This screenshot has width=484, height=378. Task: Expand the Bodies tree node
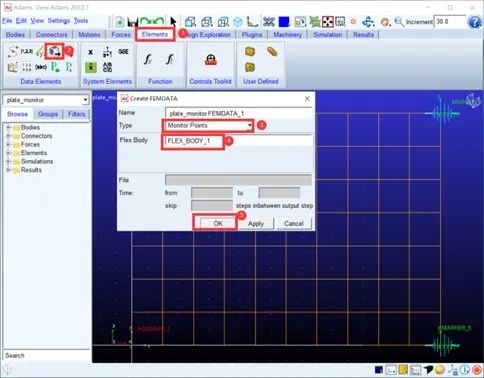coord(8,128)
